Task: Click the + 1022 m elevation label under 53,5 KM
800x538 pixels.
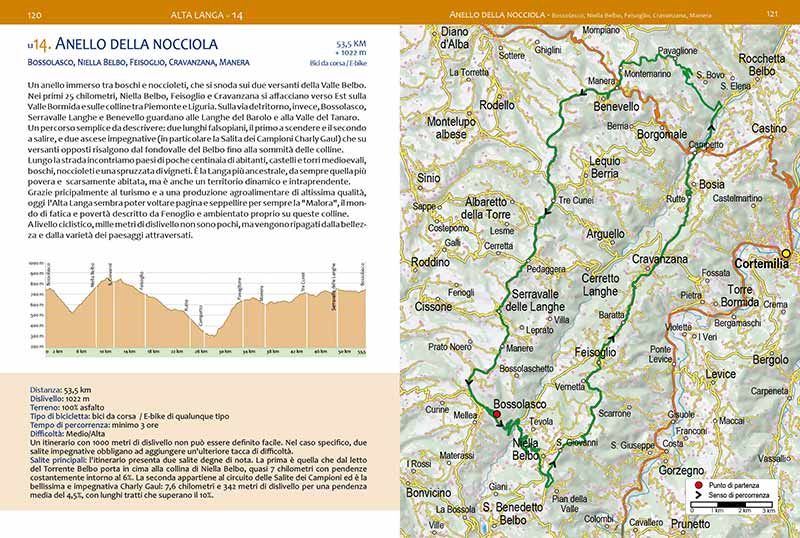Action: coord(351,53)
